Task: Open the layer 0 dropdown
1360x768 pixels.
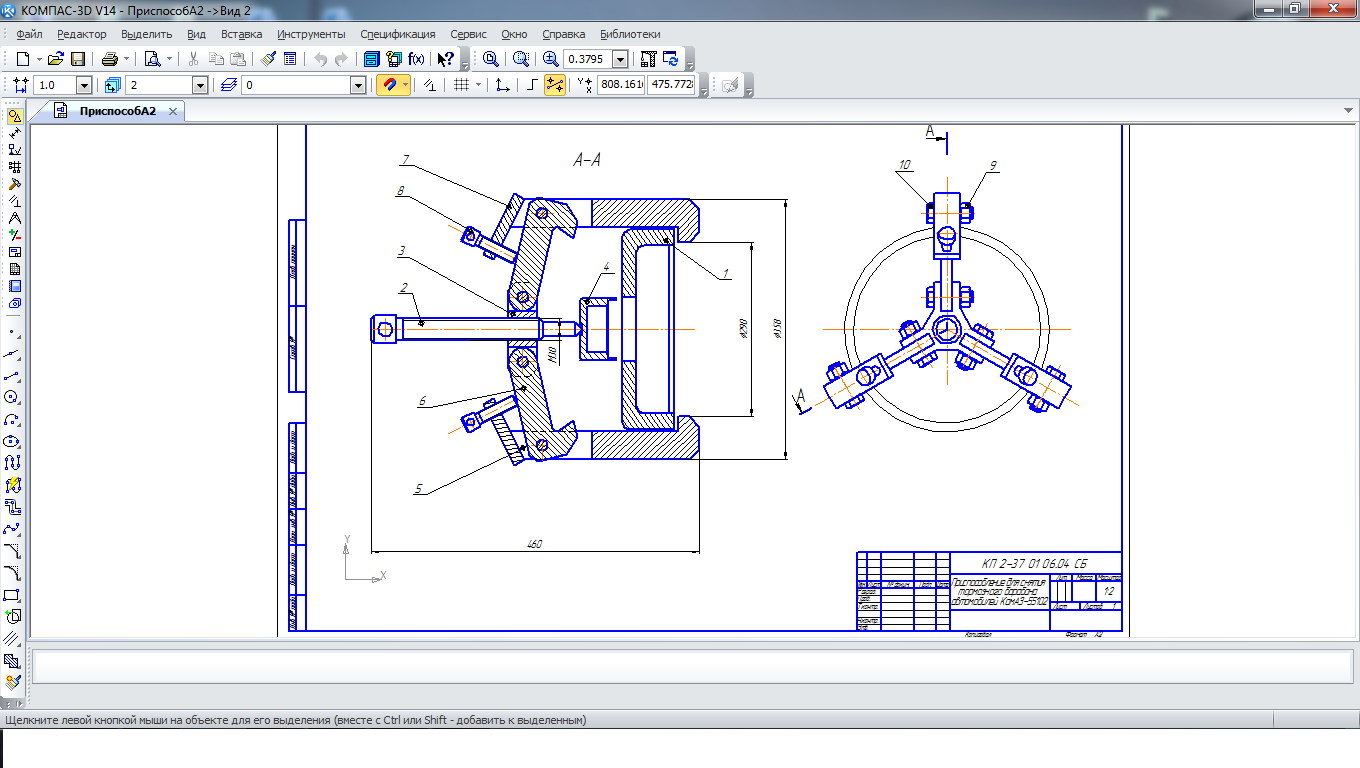Action: (358, 86)
